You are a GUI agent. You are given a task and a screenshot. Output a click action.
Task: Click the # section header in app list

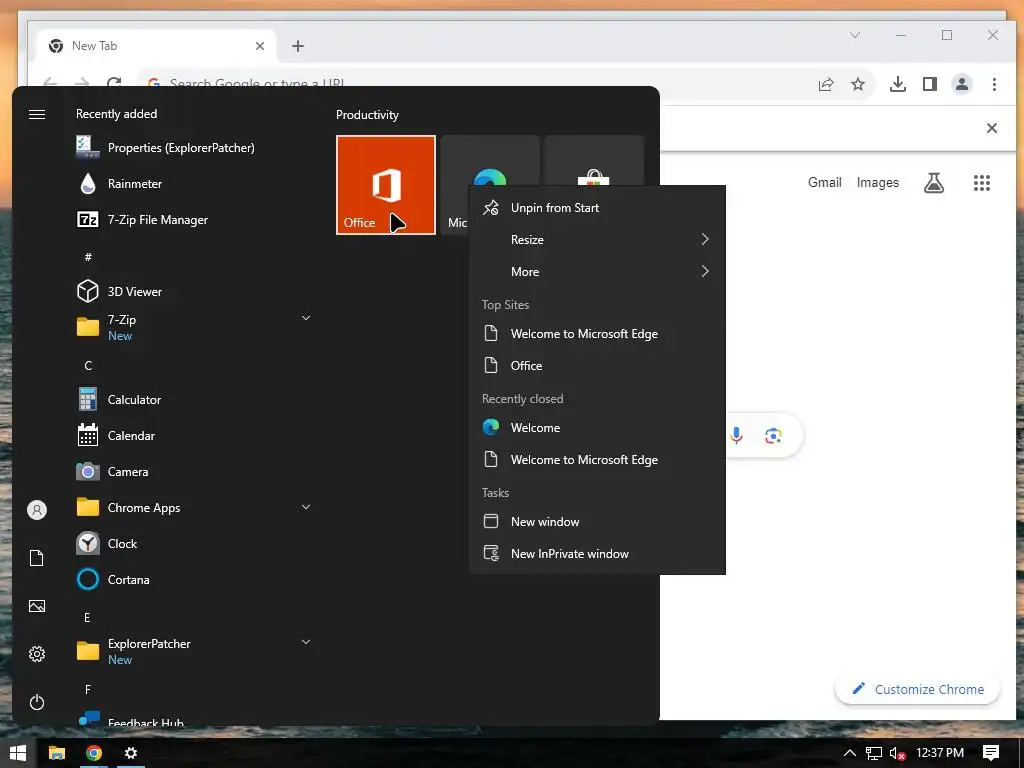(88, 257)
